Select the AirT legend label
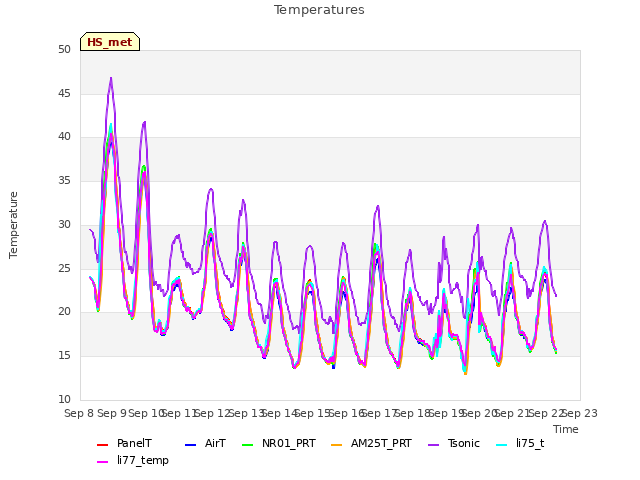 pyautogui.click(x=215, y=444)
